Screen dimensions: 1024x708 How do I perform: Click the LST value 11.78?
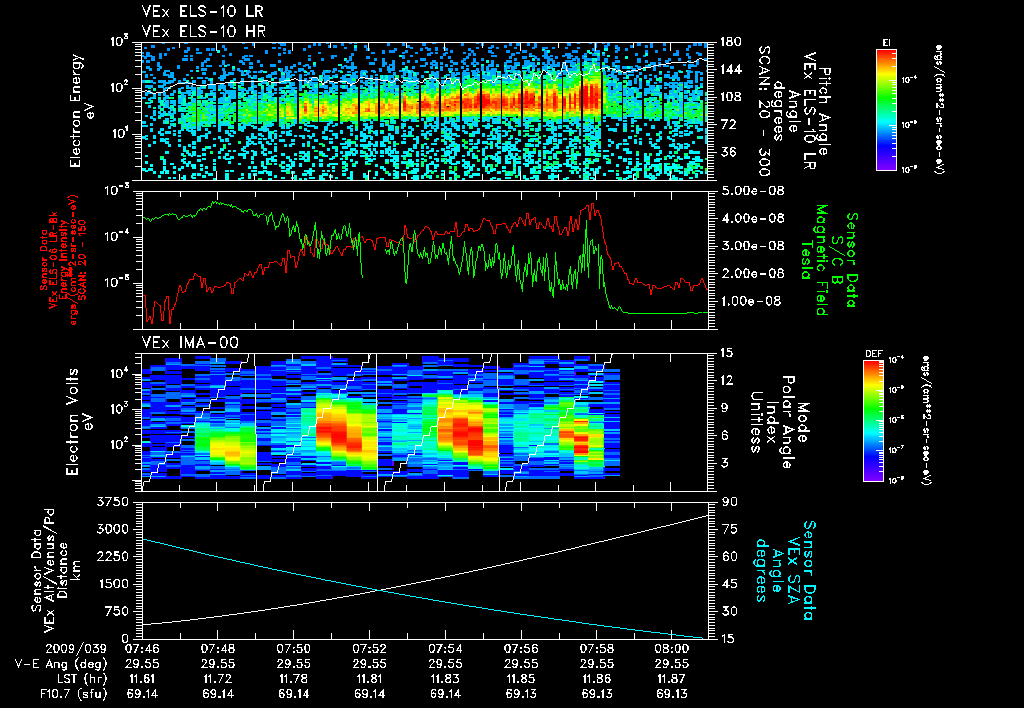point(294,679)
